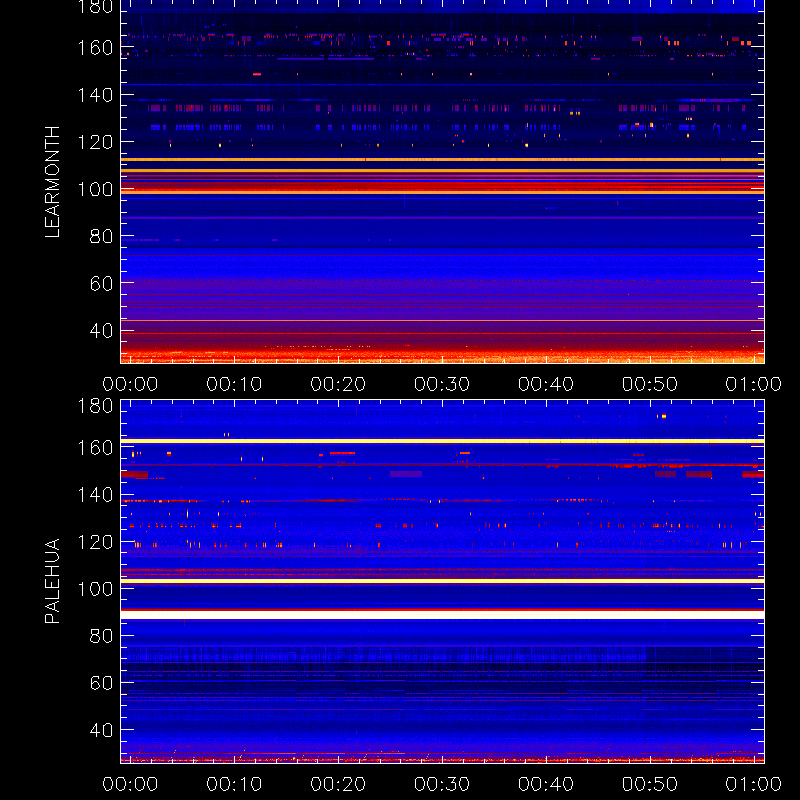Pick the 40 tick label on the PALEHUA plot
This screenshot has height=800, width=800.
pos(101,730)
